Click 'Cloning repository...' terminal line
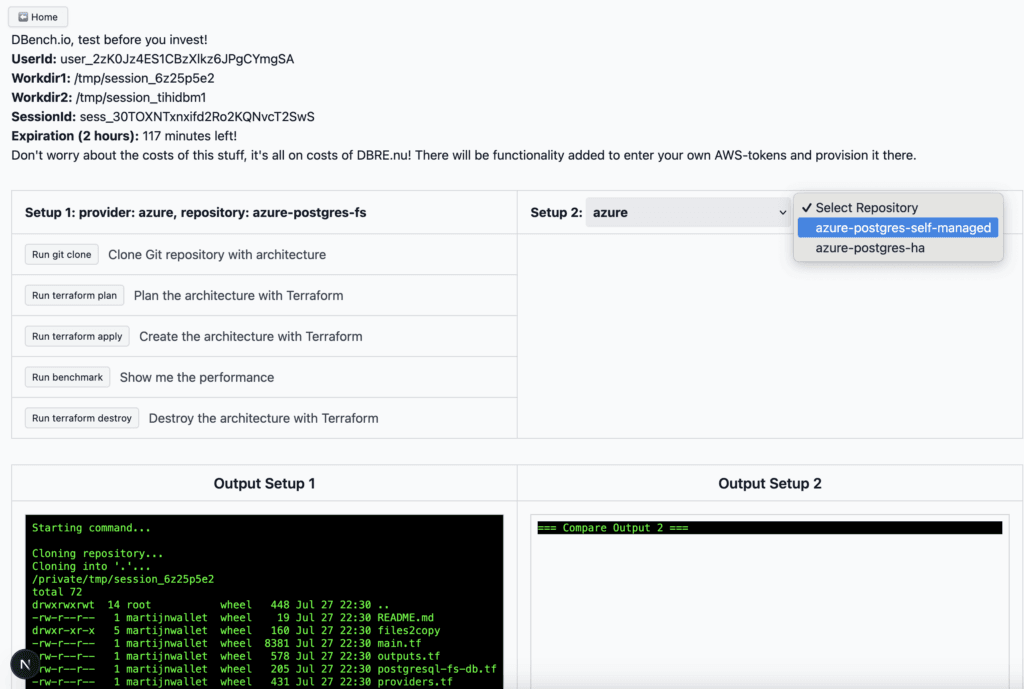1024x689 pixels. pyautogui.click(x=97, y=553)
